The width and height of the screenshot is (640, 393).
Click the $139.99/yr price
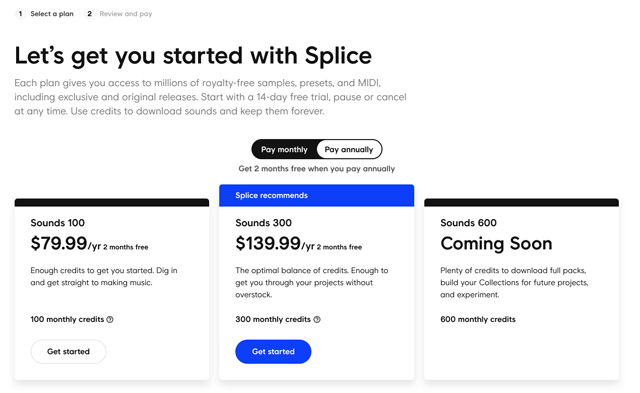coord(275,244)
